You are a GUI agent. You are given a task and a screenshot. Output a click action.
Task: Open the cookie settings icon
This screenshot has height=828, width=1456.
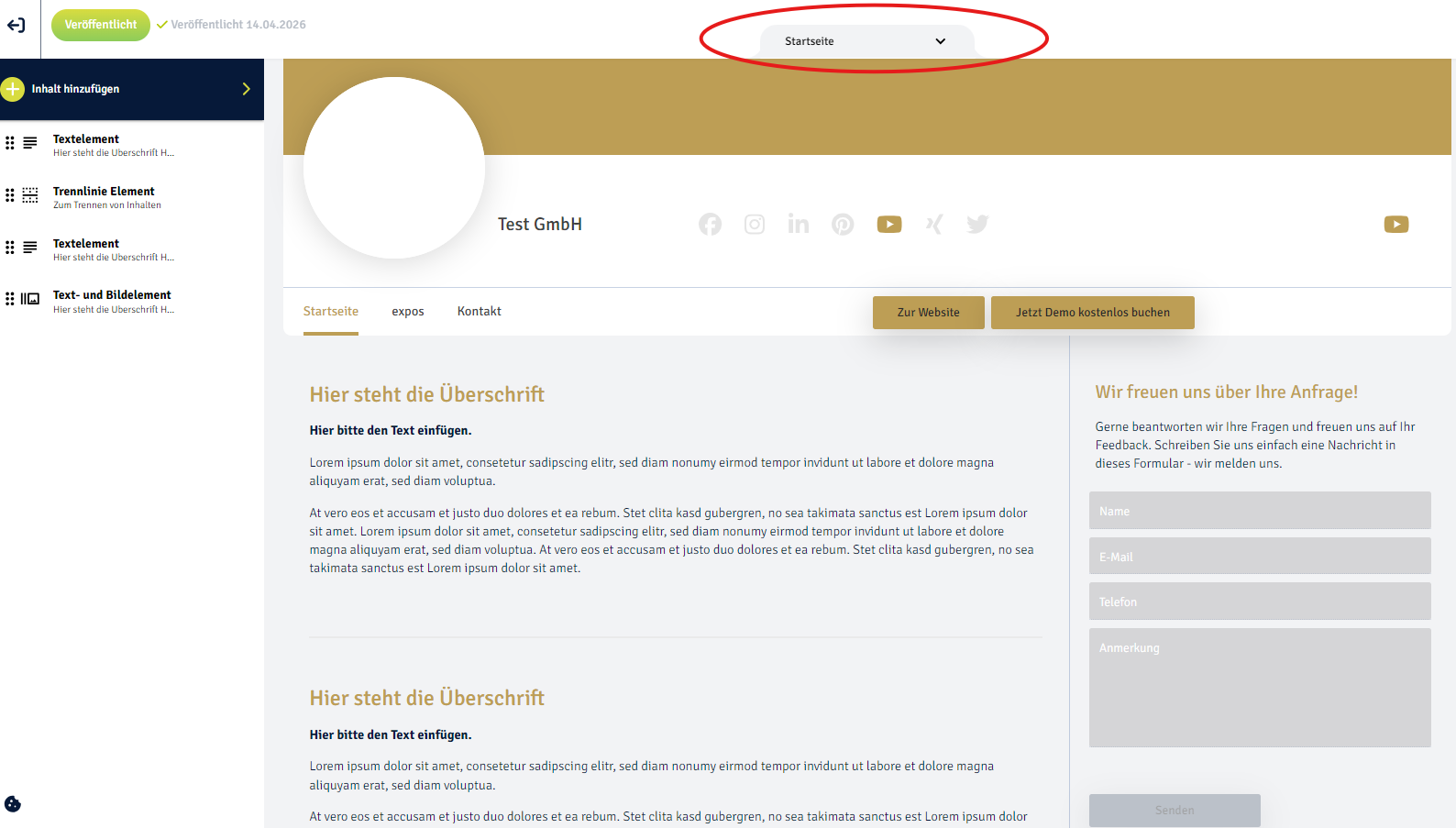13,804
